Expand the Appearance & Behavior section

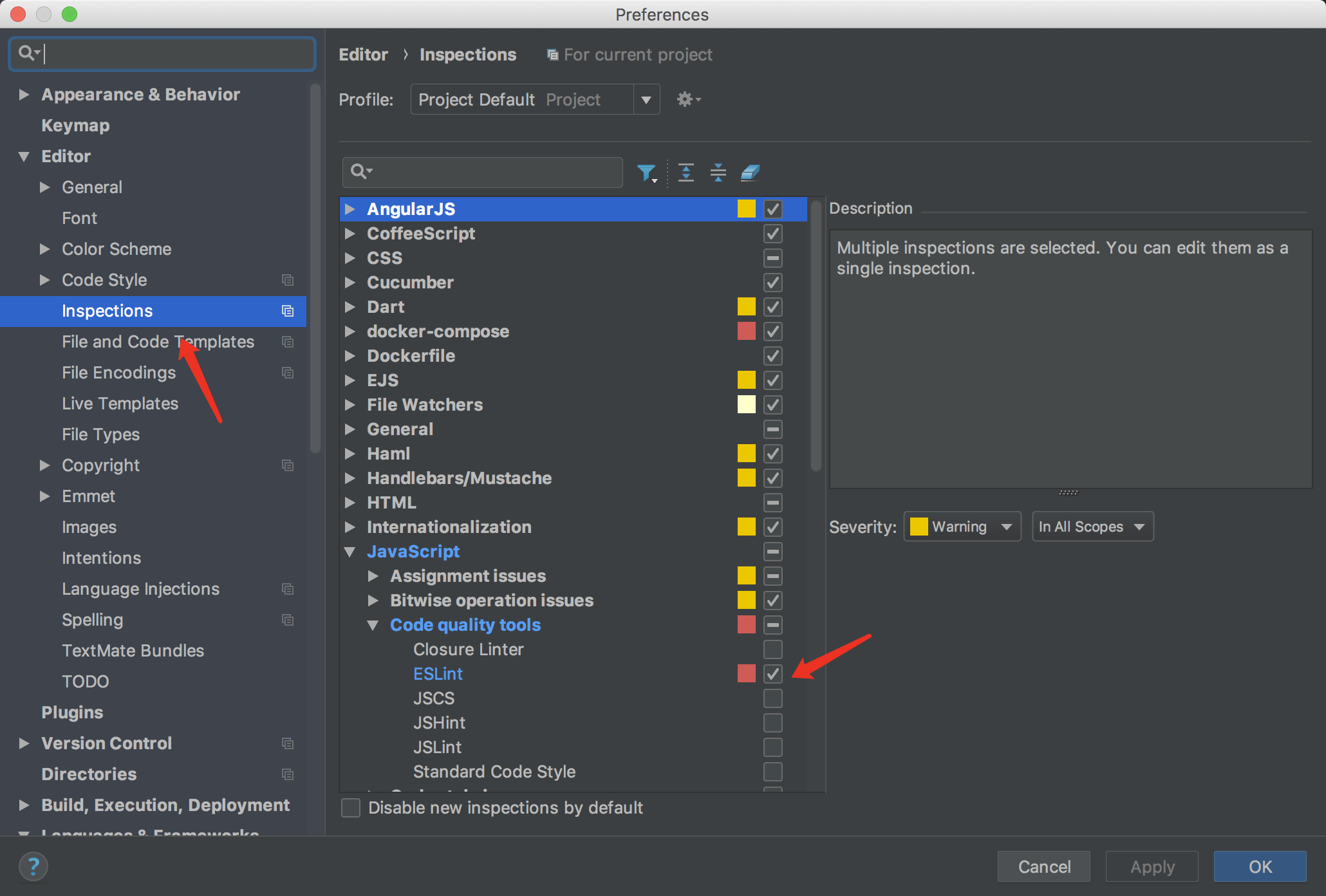pyautogui.click(x=24, y=95)
